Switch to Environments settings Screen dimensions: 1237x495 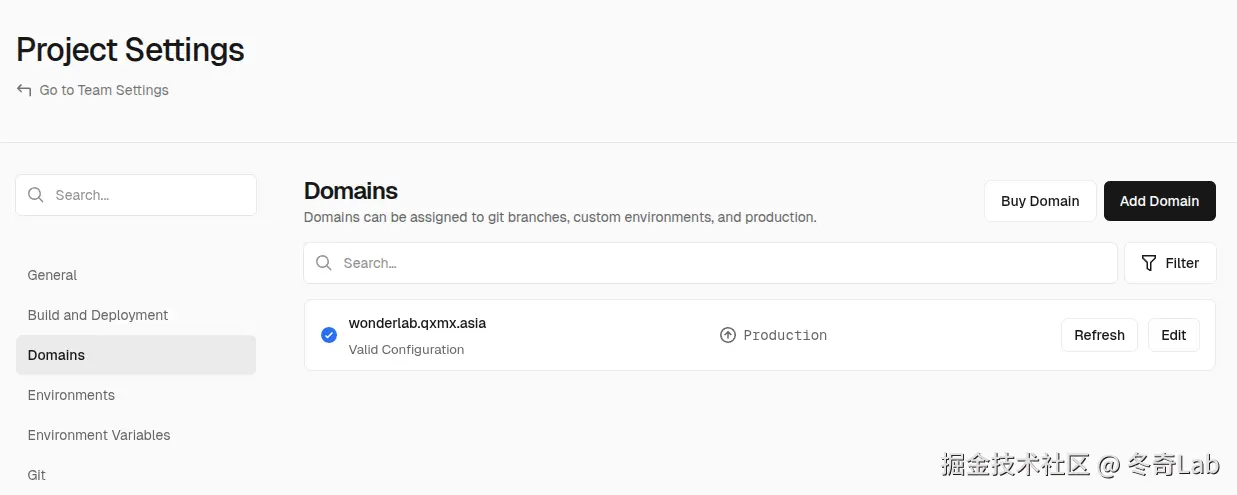coord(71,395)
